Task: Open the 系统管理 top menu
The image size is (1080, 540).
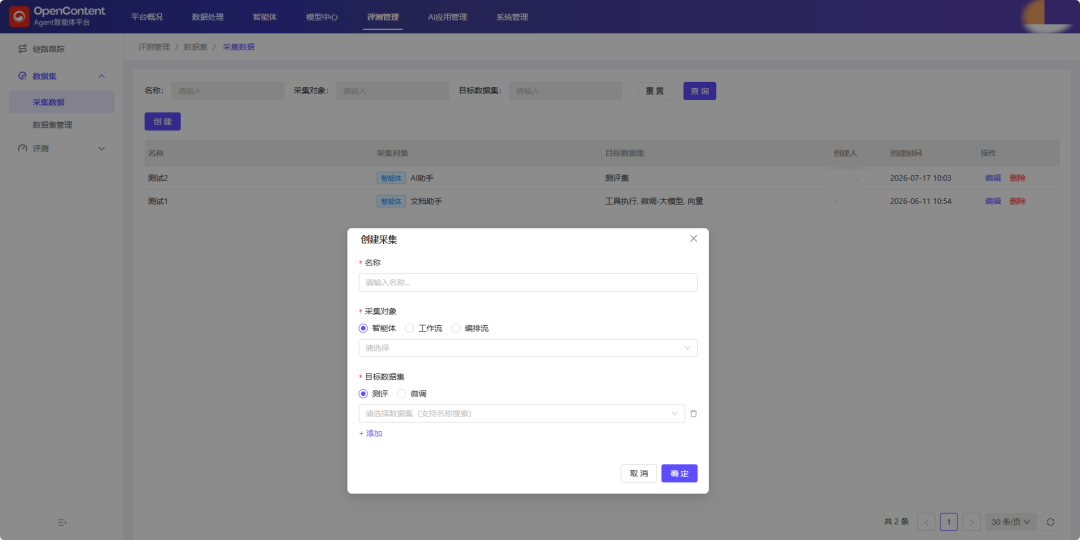Action: [x=512, y=17]
